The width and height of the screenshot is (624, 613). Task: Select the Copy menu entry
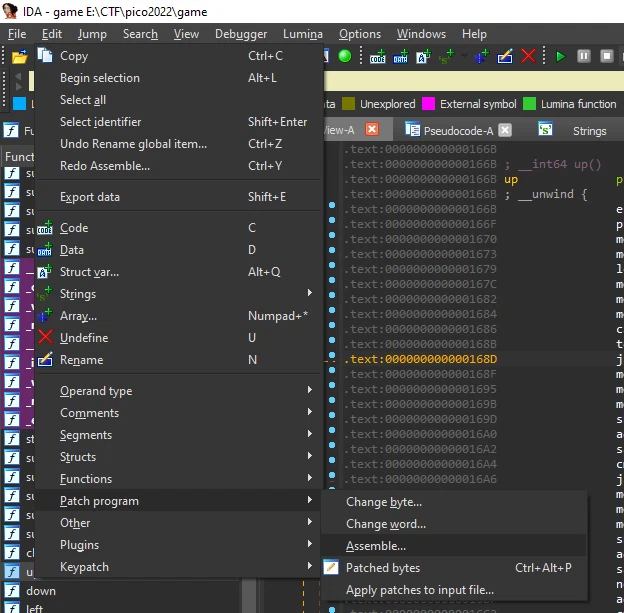coord(179,56)
